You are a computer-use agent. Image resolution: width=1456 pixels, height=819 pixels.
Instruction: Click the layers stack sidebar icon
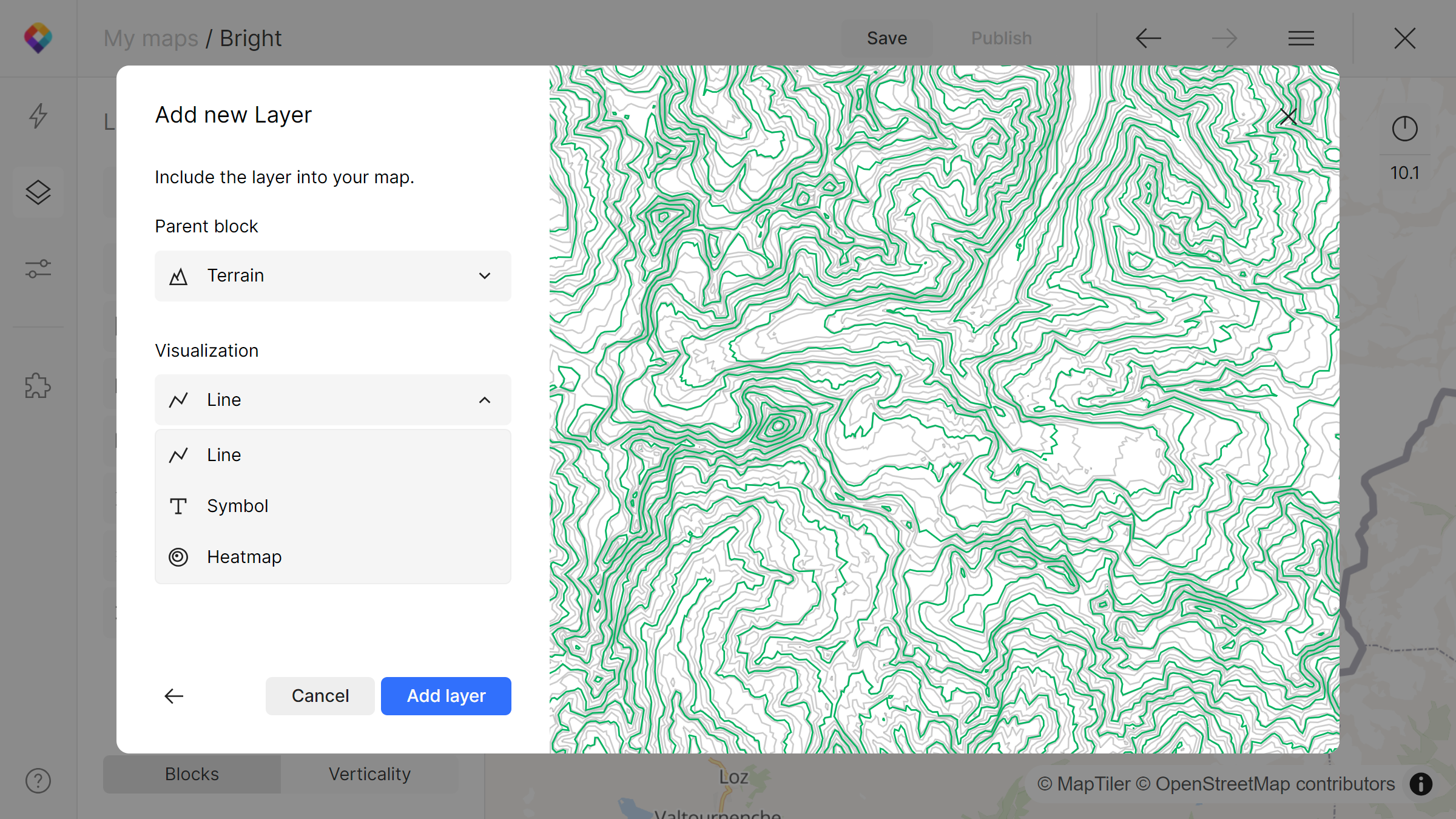pyautogui.click(x=38, y=192)
